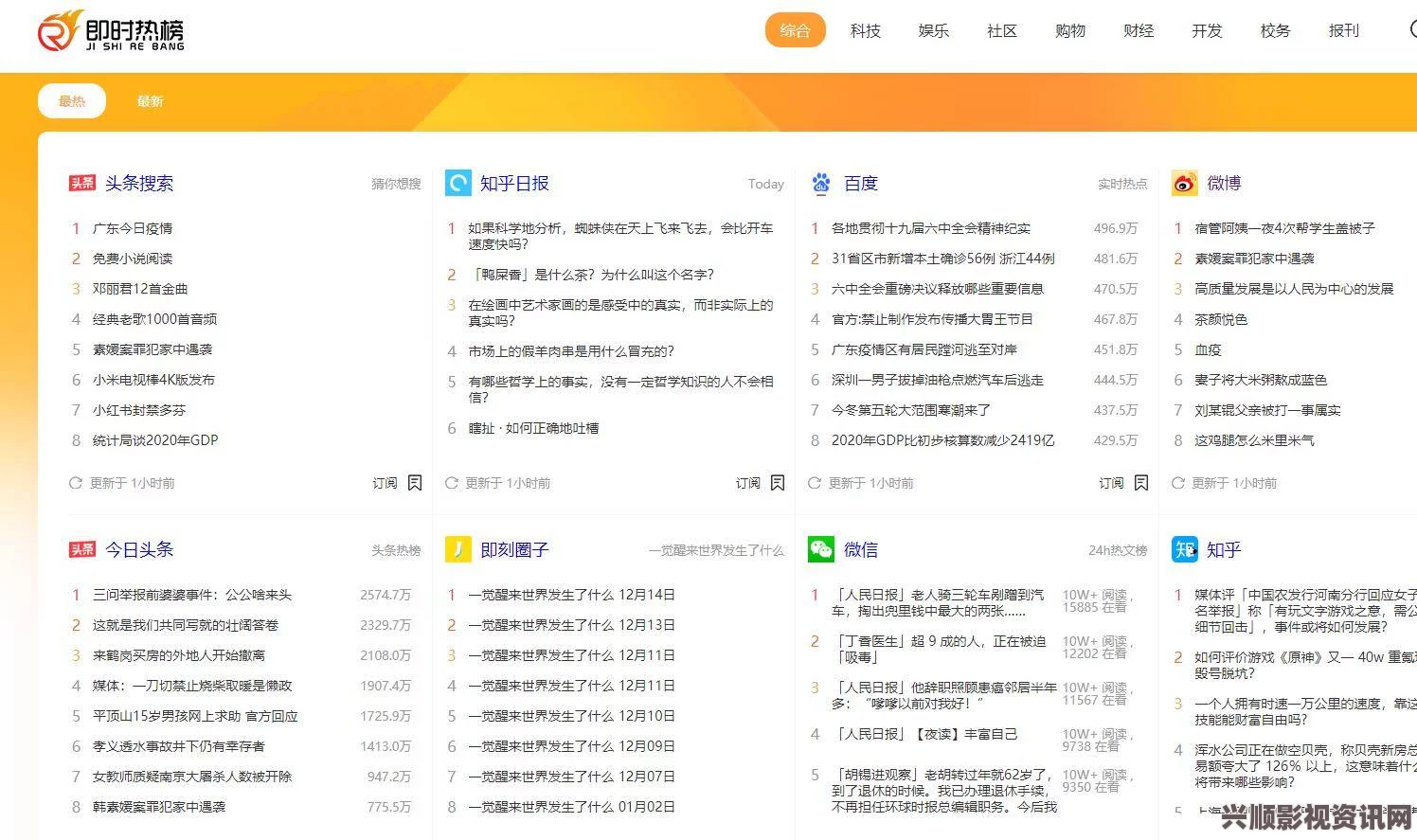Open the 即刻圈子 card title

pos(514,549)
